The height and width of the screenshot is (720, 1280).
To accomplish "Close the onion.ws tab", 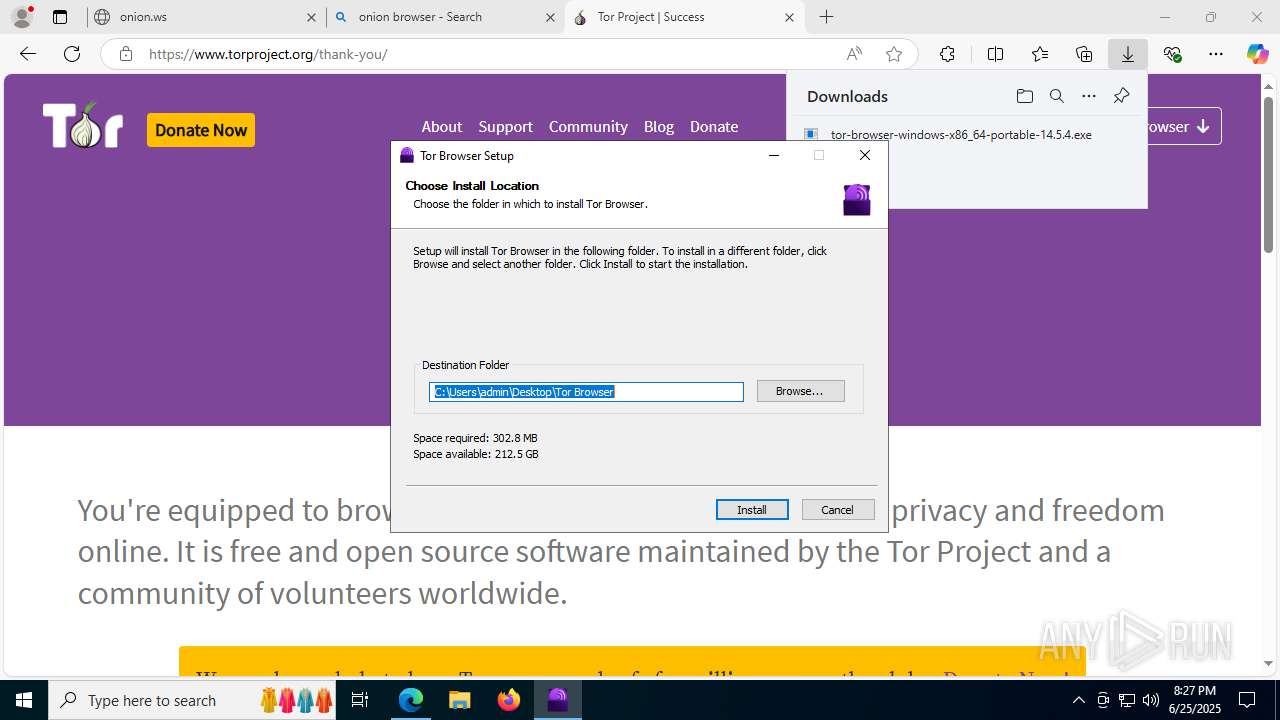I will (311, 17).
